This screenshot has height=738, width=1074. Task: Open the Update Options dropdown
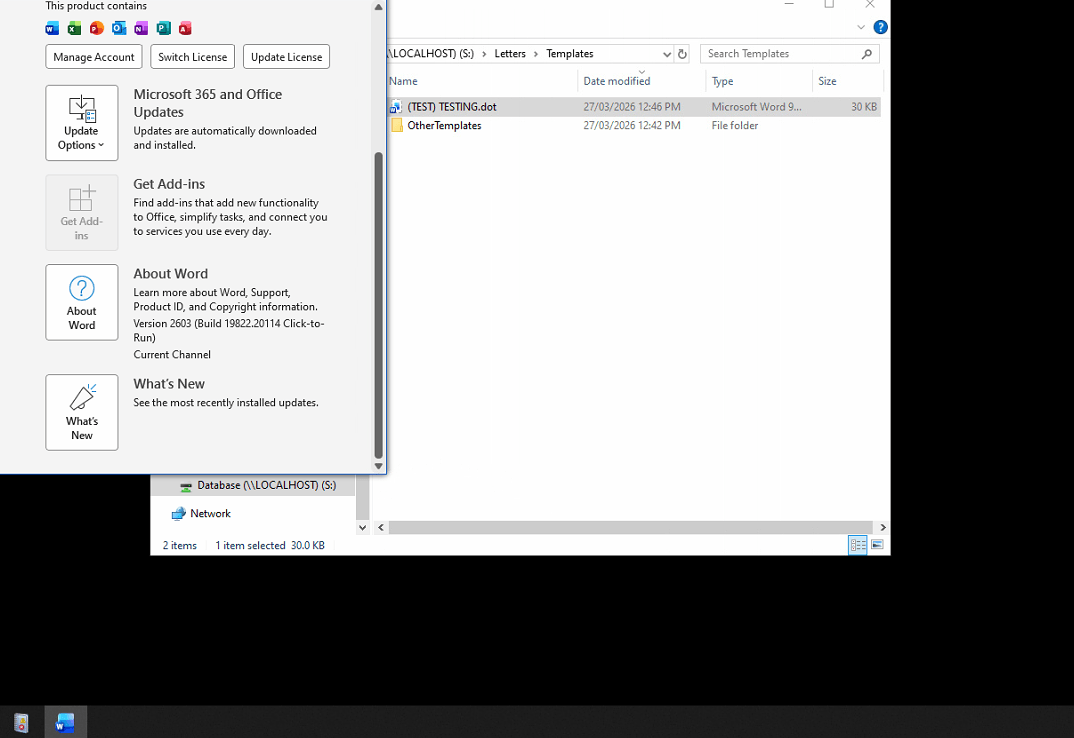coord(81,123)
